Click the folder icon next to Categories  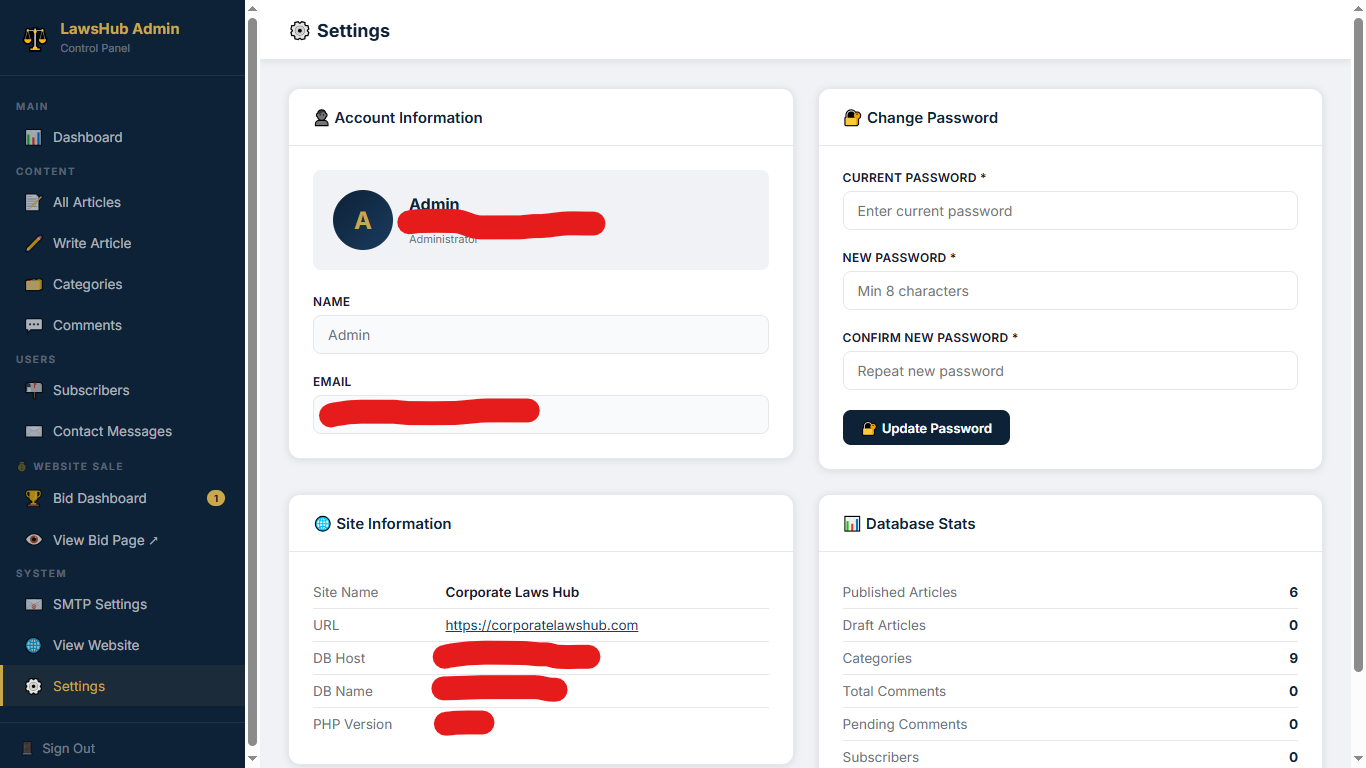point(34,284)
